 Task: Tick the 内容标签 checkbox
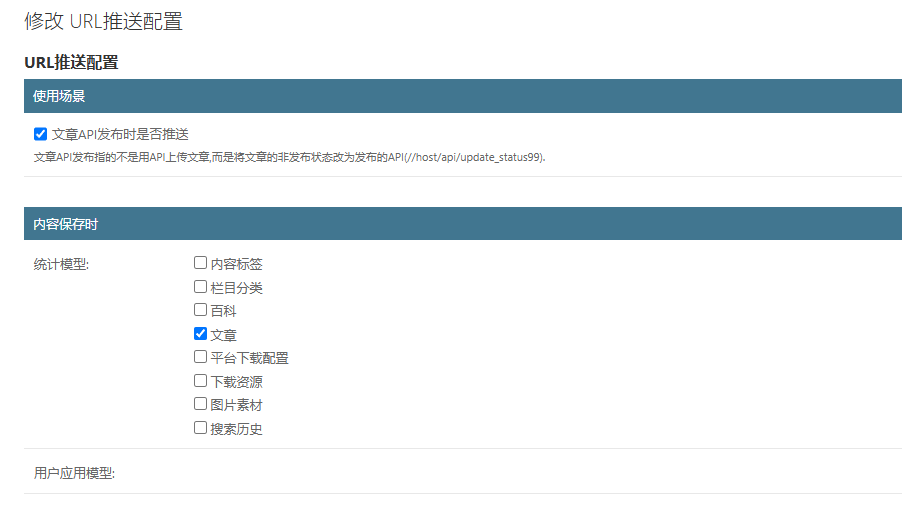pos(201,263)
